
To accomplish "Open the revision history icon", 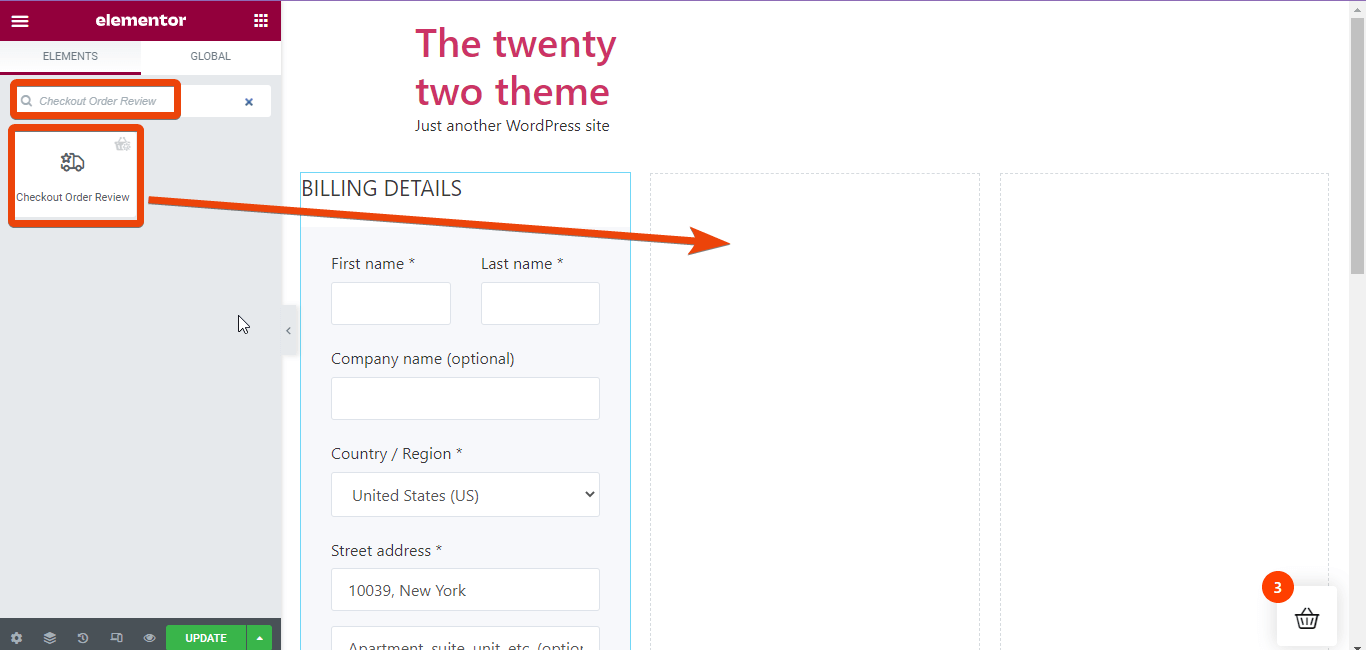I will tap(83, 638).
